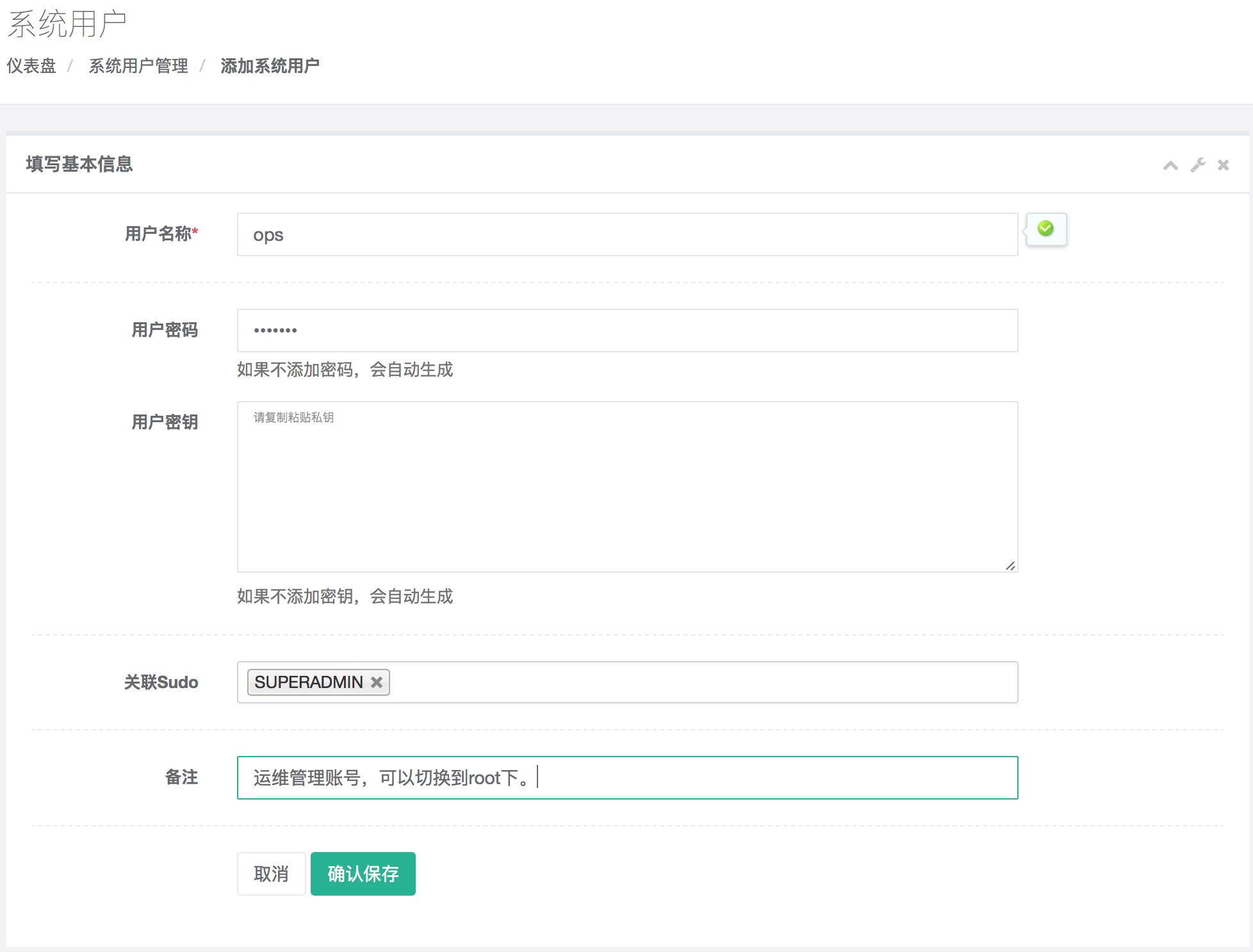Collapse the 填写基本信息 panel chevron
Screen dimensions: 1253x952
click(1170, 166)
